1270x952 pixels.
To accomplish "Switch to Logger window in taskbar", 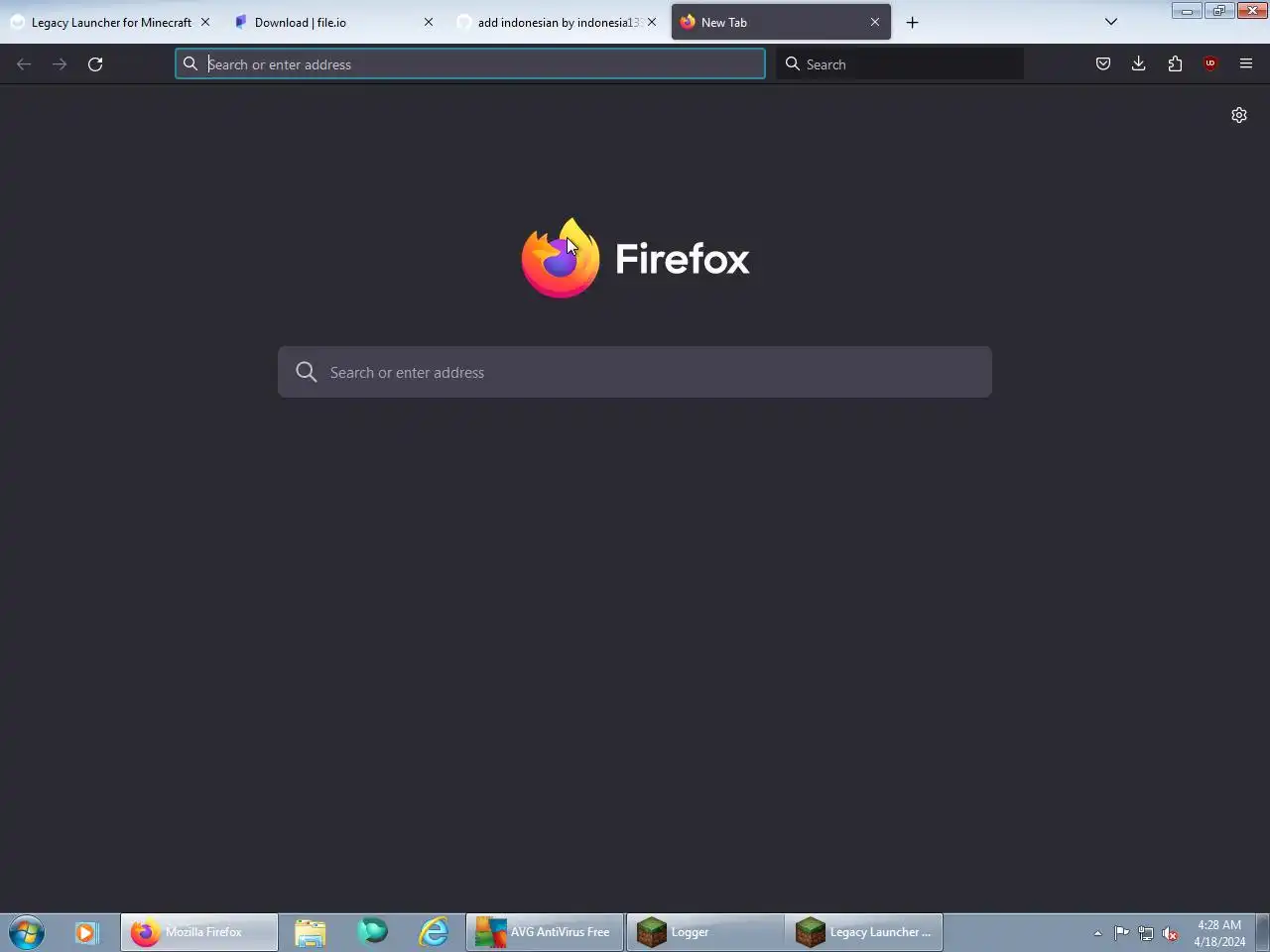I will [704, 932].
